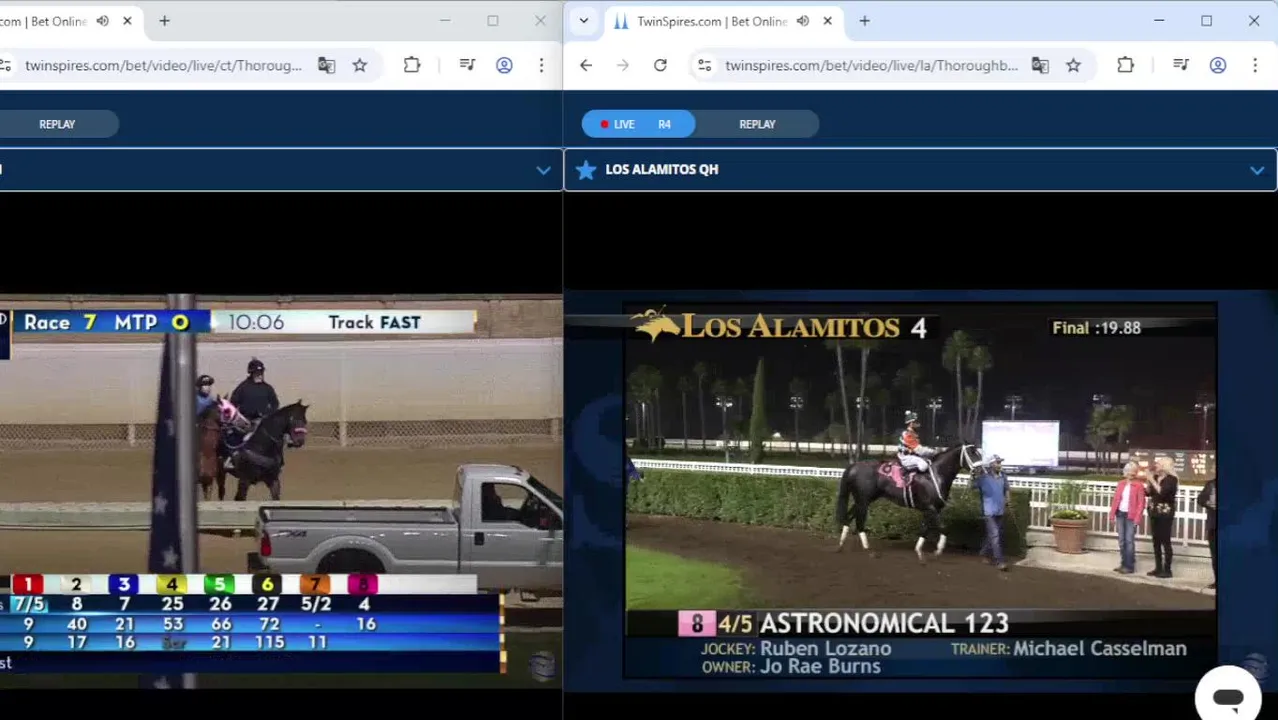Bookmark the page in the right window
1278x720 pixels.
[x=1073, y=65]
